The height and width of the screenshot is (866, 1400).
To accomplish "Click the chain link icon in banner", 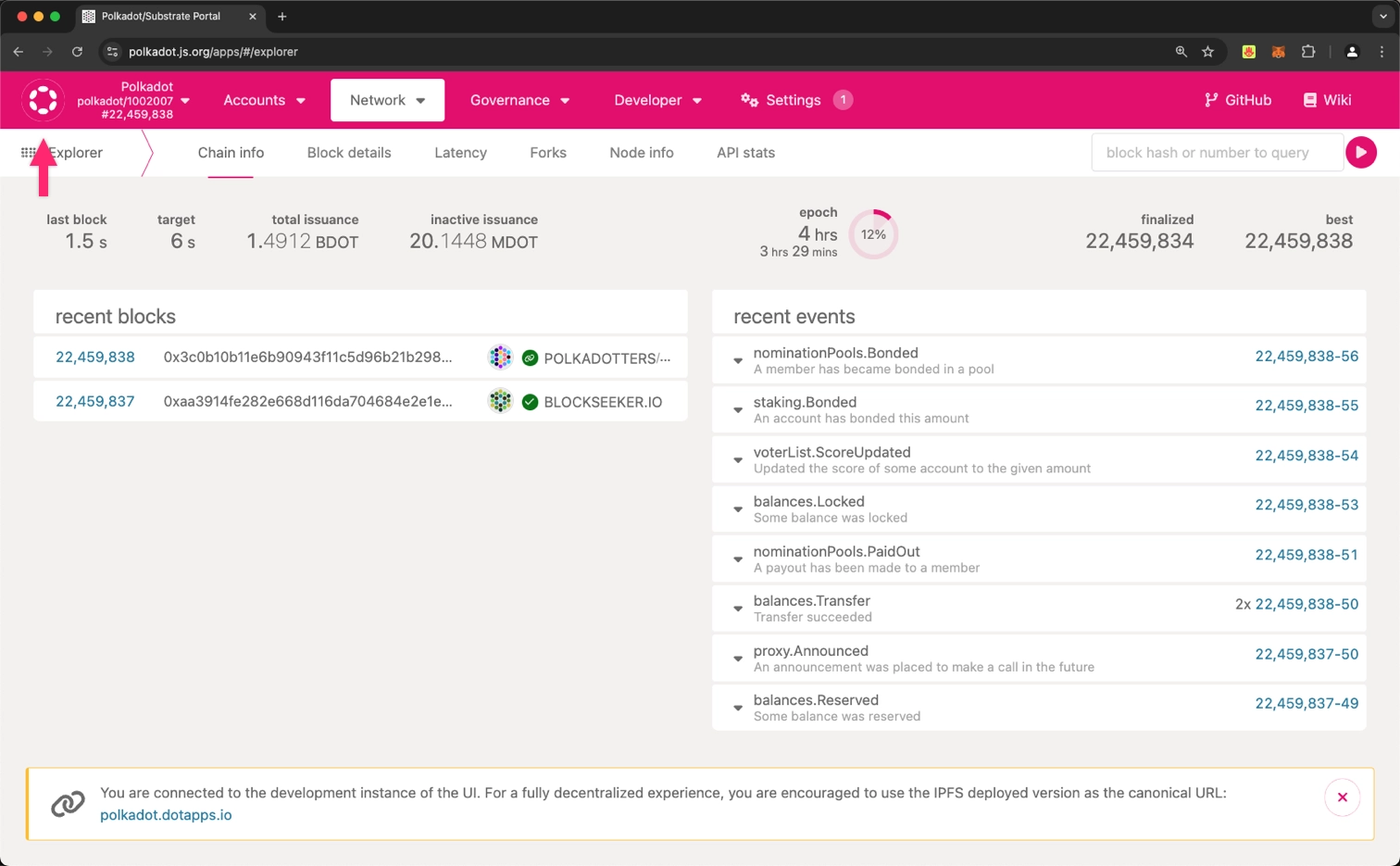I will pos(68,804).
